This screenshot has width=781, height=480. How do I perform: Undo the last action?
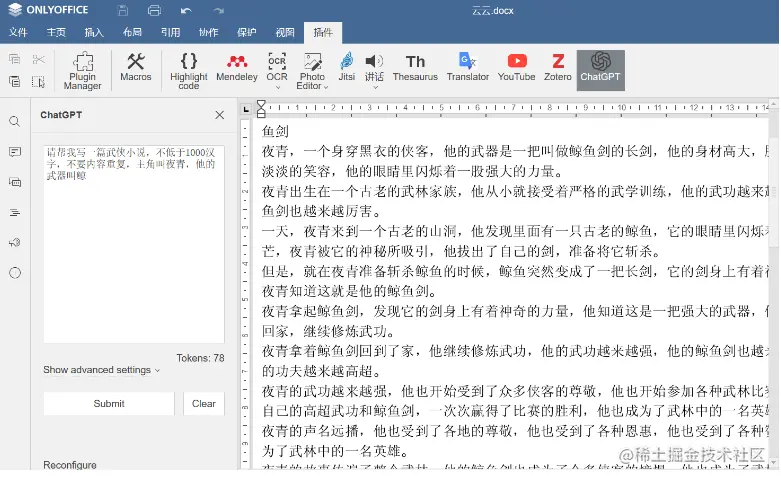pos(186,10)
